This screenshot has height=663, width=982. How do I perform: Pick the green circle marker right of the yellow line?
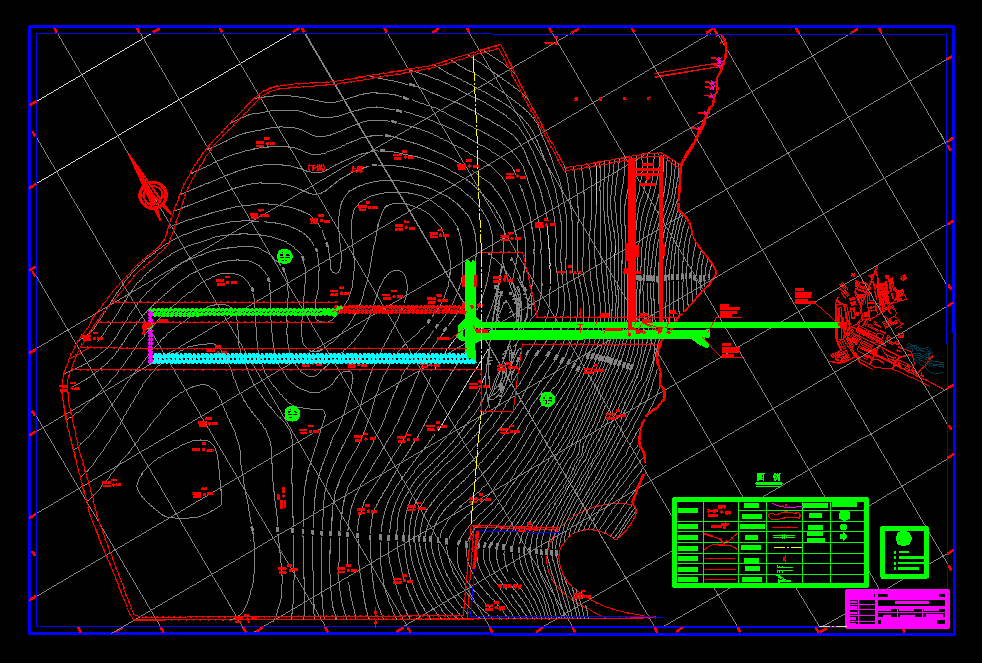[547, 399]
